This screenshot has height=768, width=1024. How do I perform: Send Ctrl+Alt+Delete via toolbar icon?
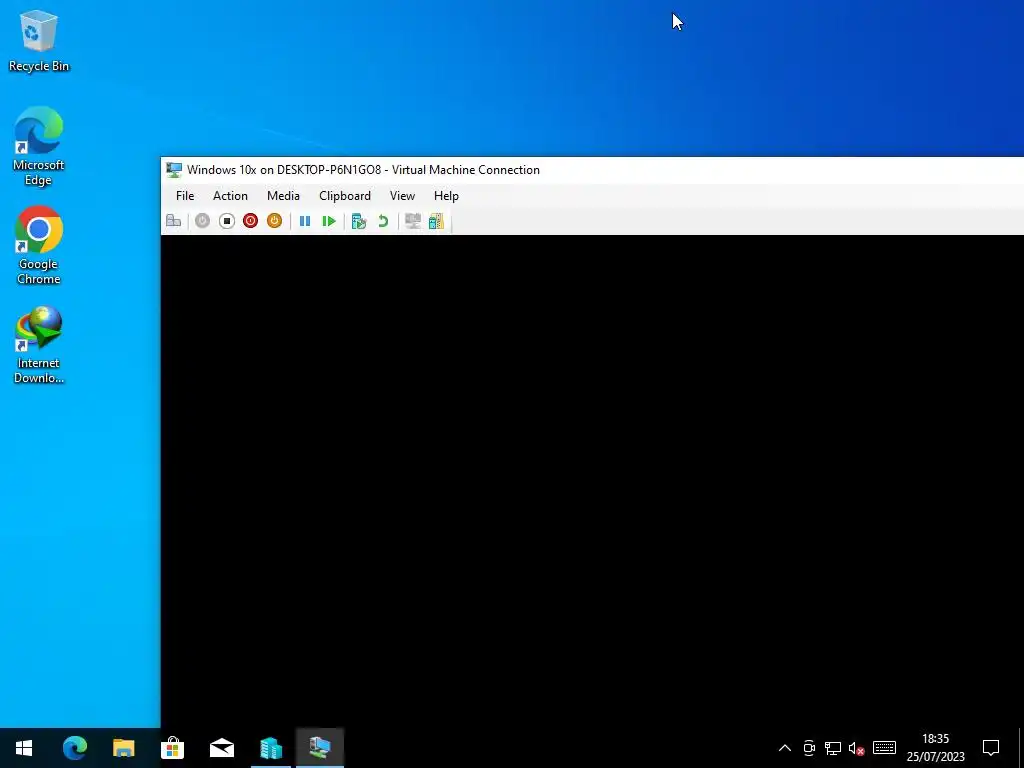pyautogui.click(x=174, y=221)
